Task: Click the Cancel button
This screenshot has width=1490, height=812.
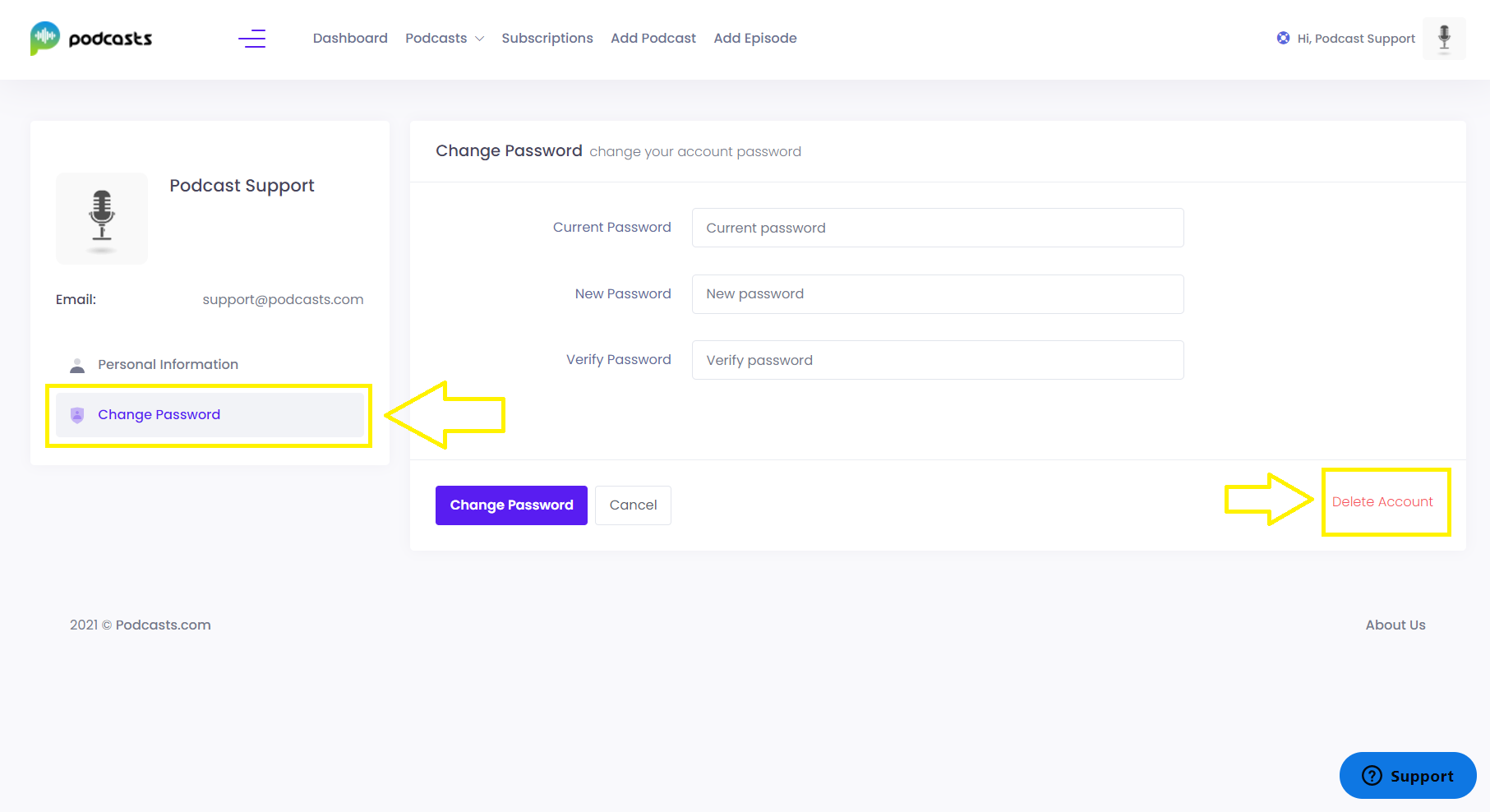Action: pyautogui.click(x=633, y=505)
